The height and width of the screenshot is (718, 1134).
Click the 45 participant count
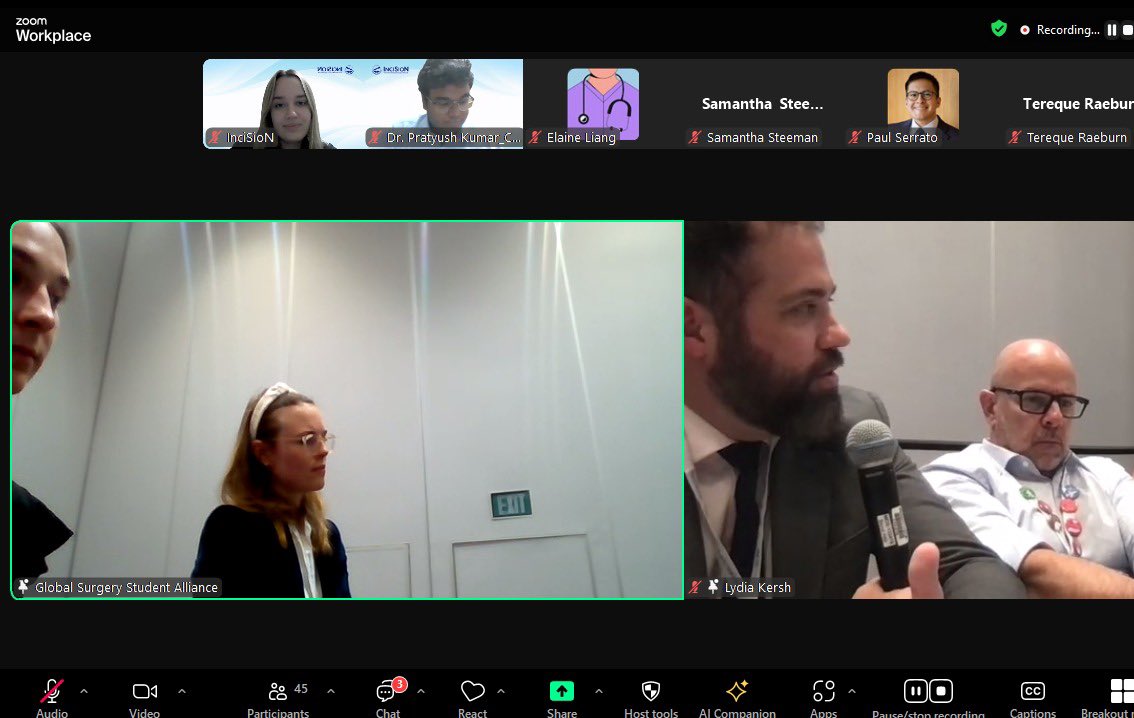pyautogui.click(x=301, y=688)
